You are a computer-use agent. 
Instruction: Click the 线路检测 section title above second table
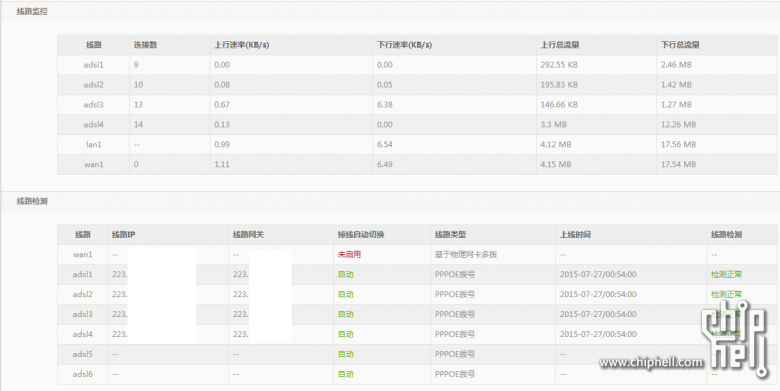pyautogui.click(x=32, y=201)
